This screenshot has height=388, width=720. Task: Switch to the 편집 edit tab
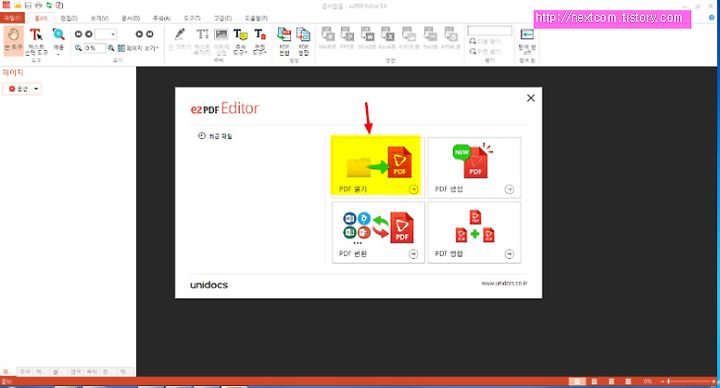click(69, 18)
